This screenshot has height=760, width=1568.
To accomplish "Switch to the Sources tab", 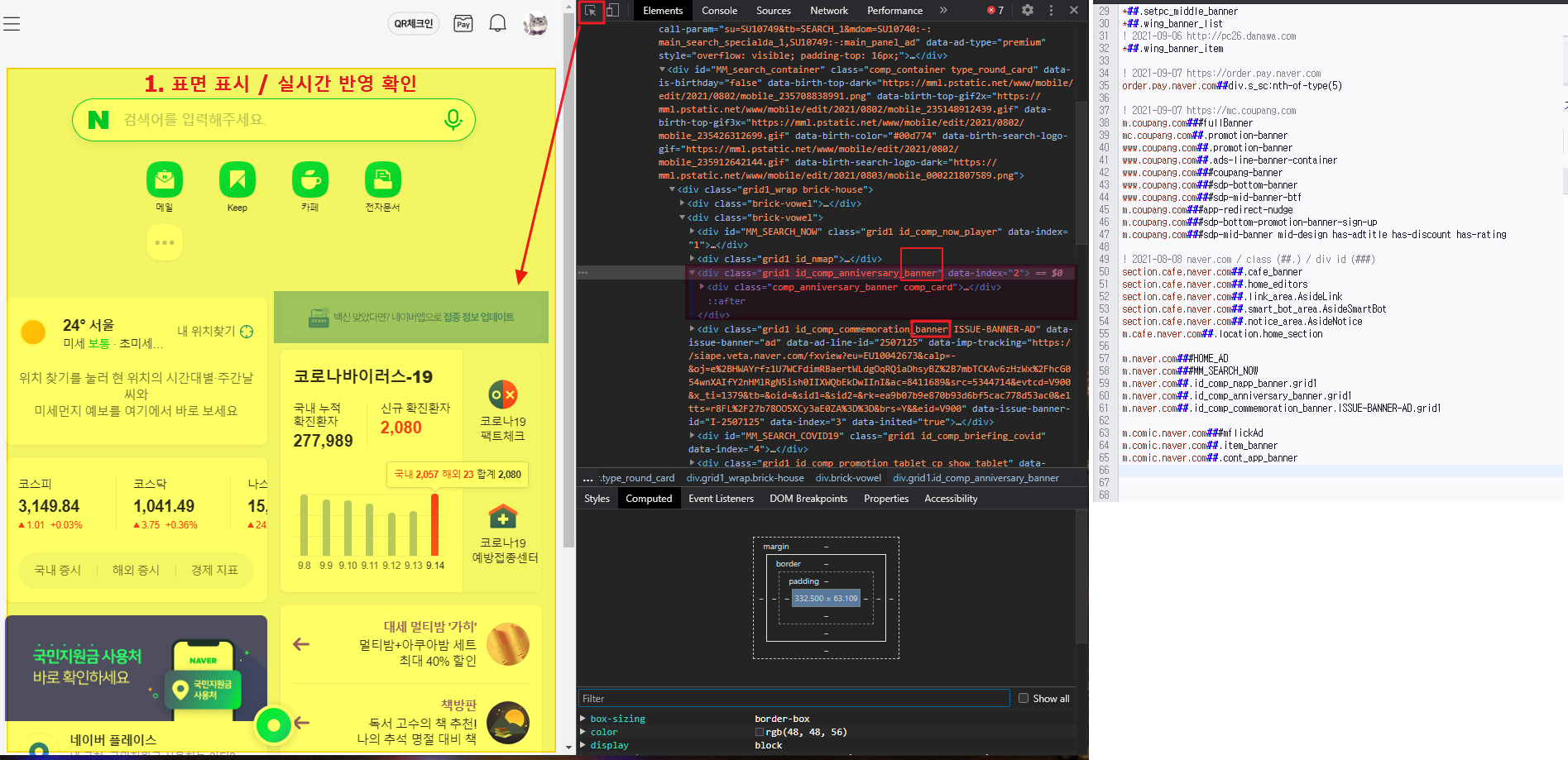I will point(773,11).
